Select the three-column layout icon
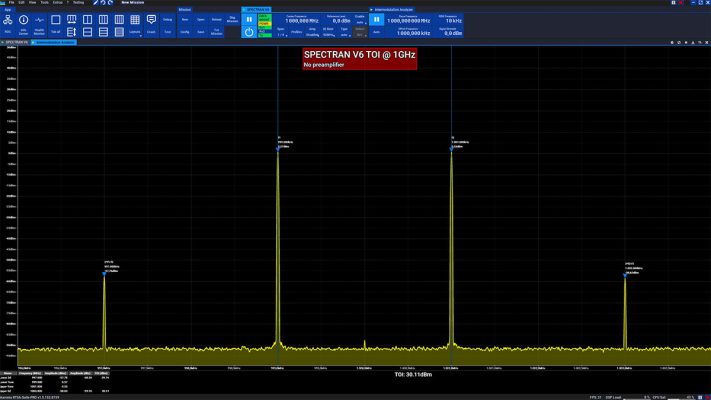 (x=103, y=20)
